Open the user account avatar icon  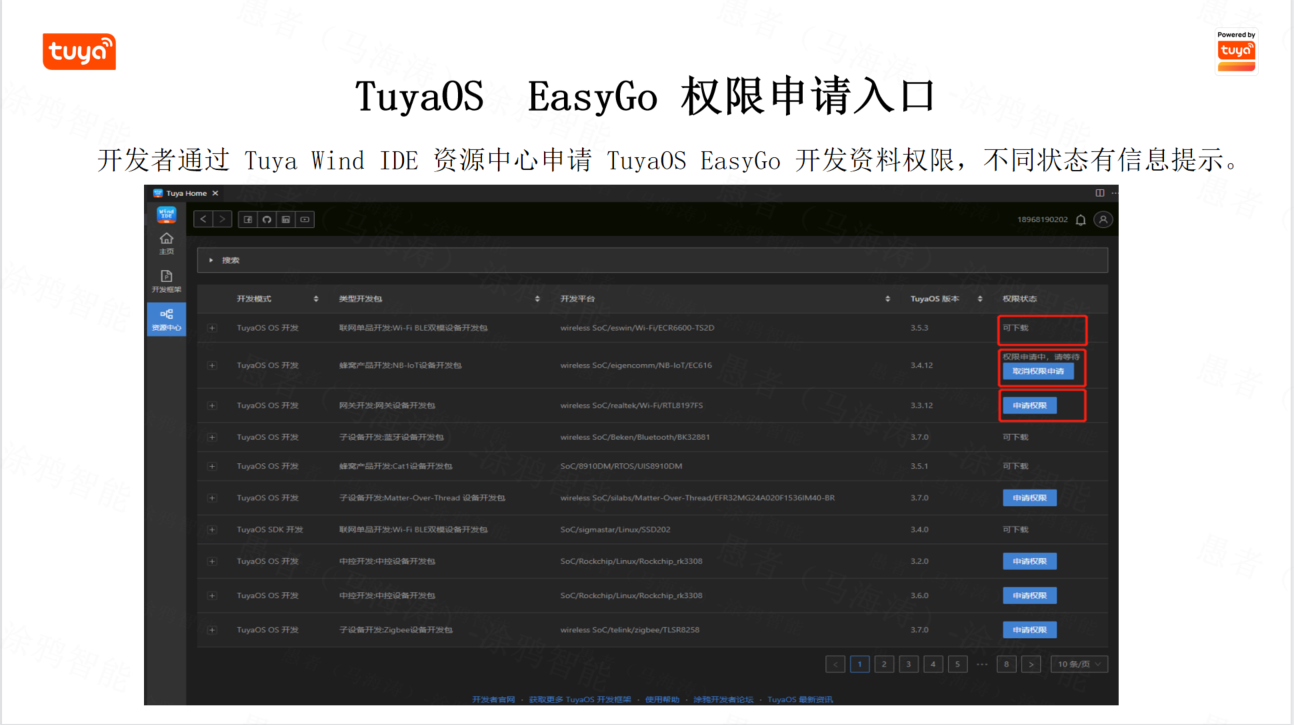[1103, 219]
